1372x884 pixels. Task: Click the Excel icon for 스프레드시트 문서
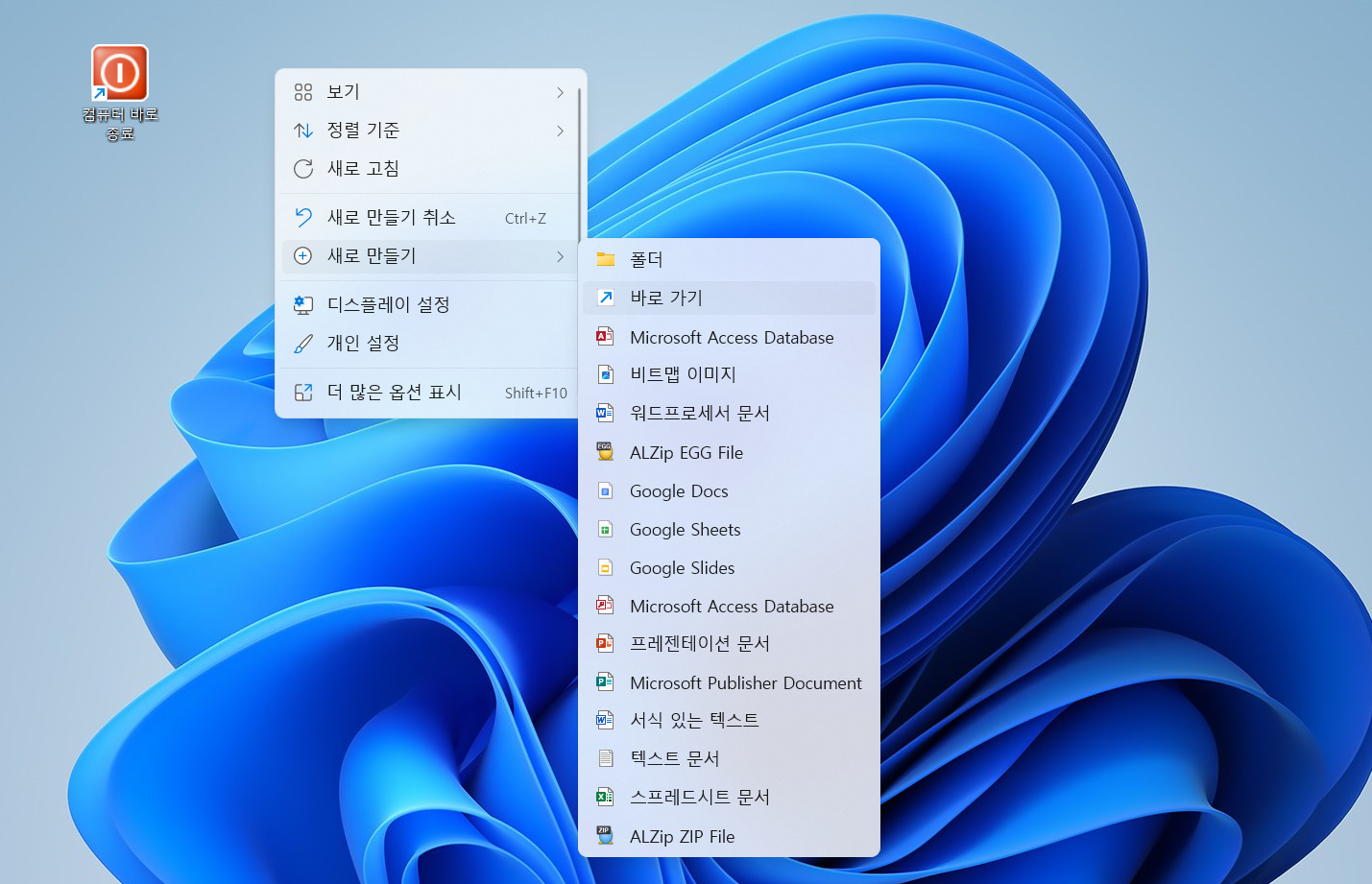606,797
